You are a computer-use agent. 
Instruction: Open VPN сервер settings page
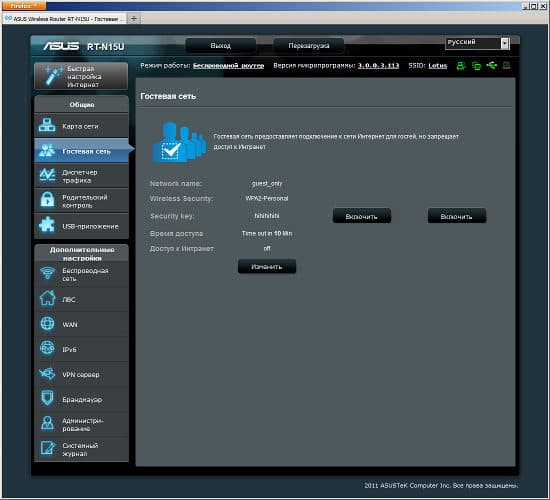(81, 374)
